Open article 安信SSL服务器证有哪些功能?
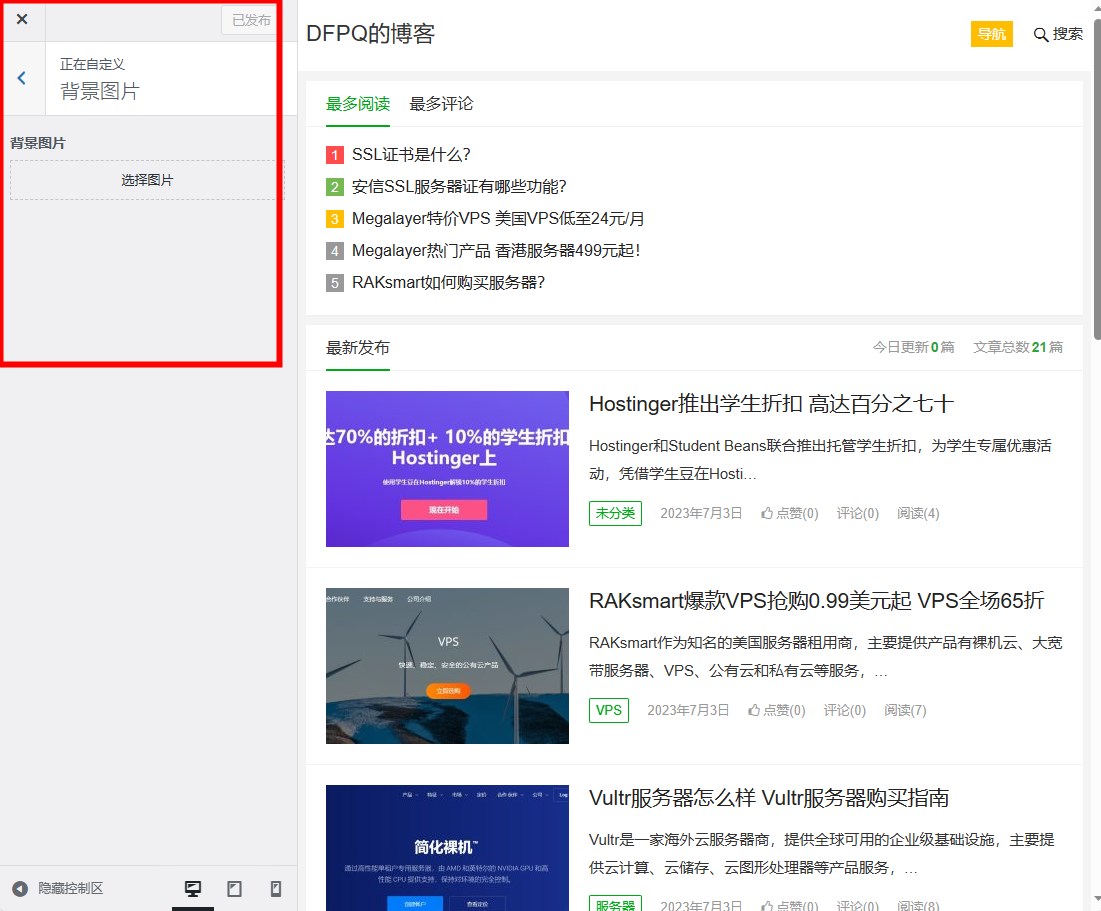The height and width of the screenshot is (911, 1101). point(459,186)
